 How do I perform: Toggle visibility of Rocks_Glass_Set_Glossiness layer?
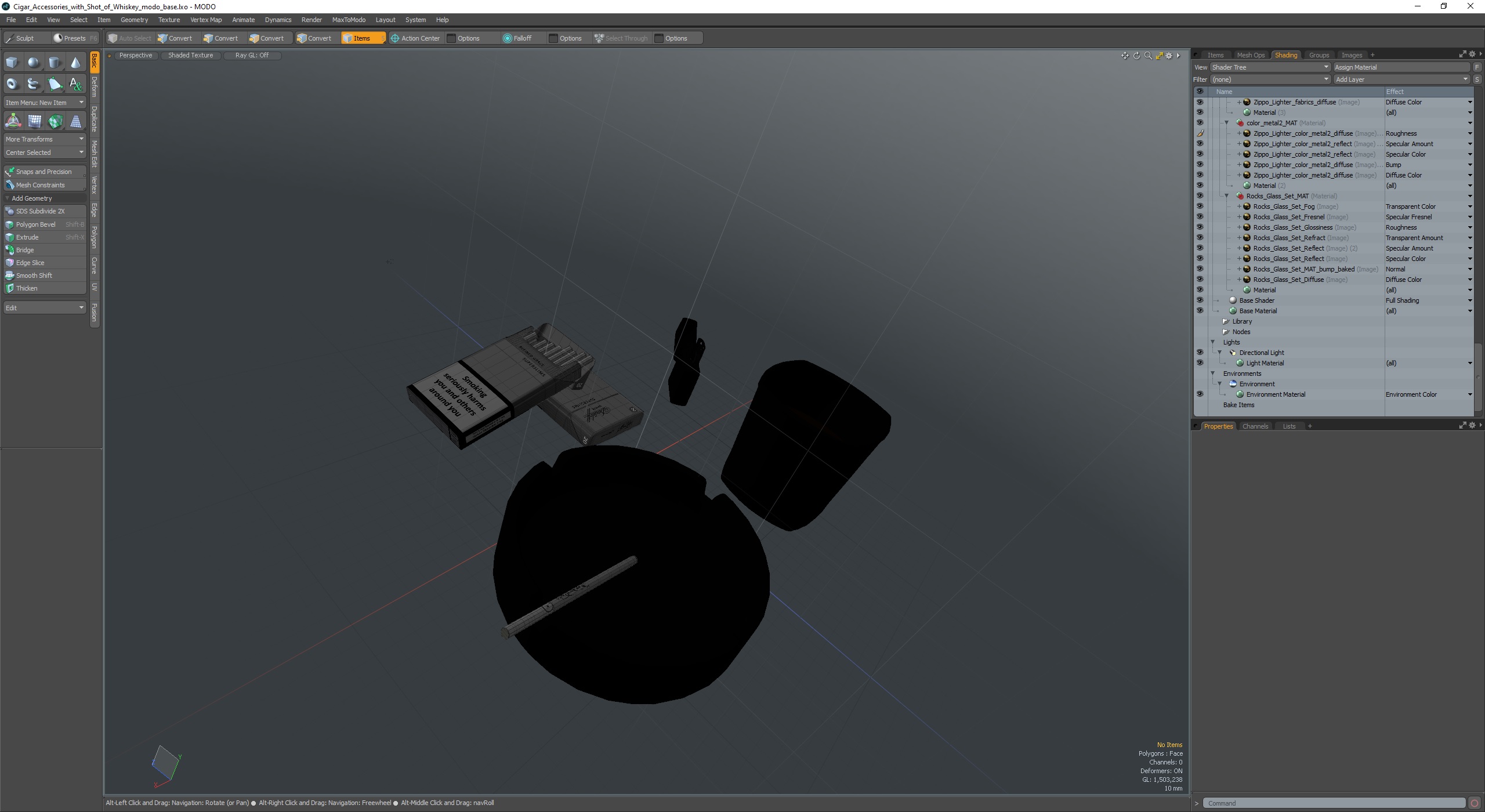[1200, 227]
